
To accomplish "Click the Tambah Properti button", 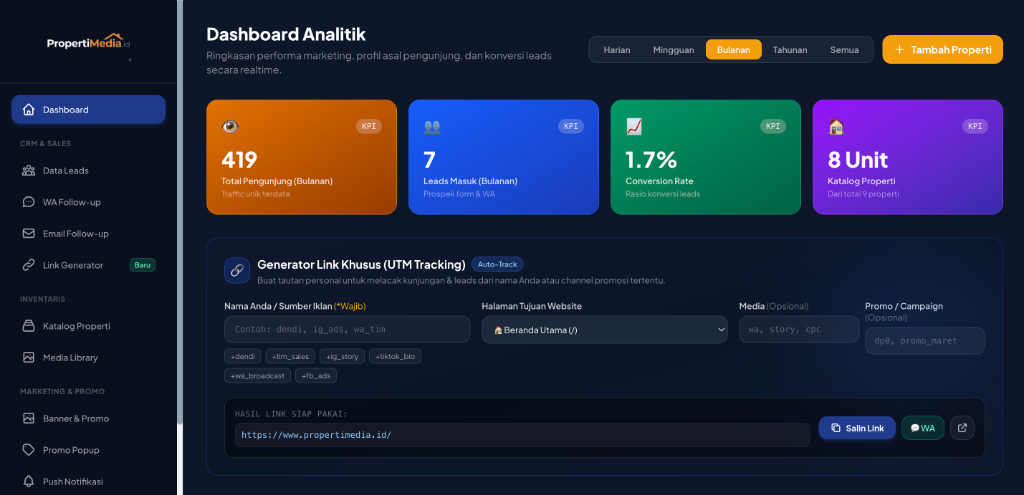I will click(942, 50).
